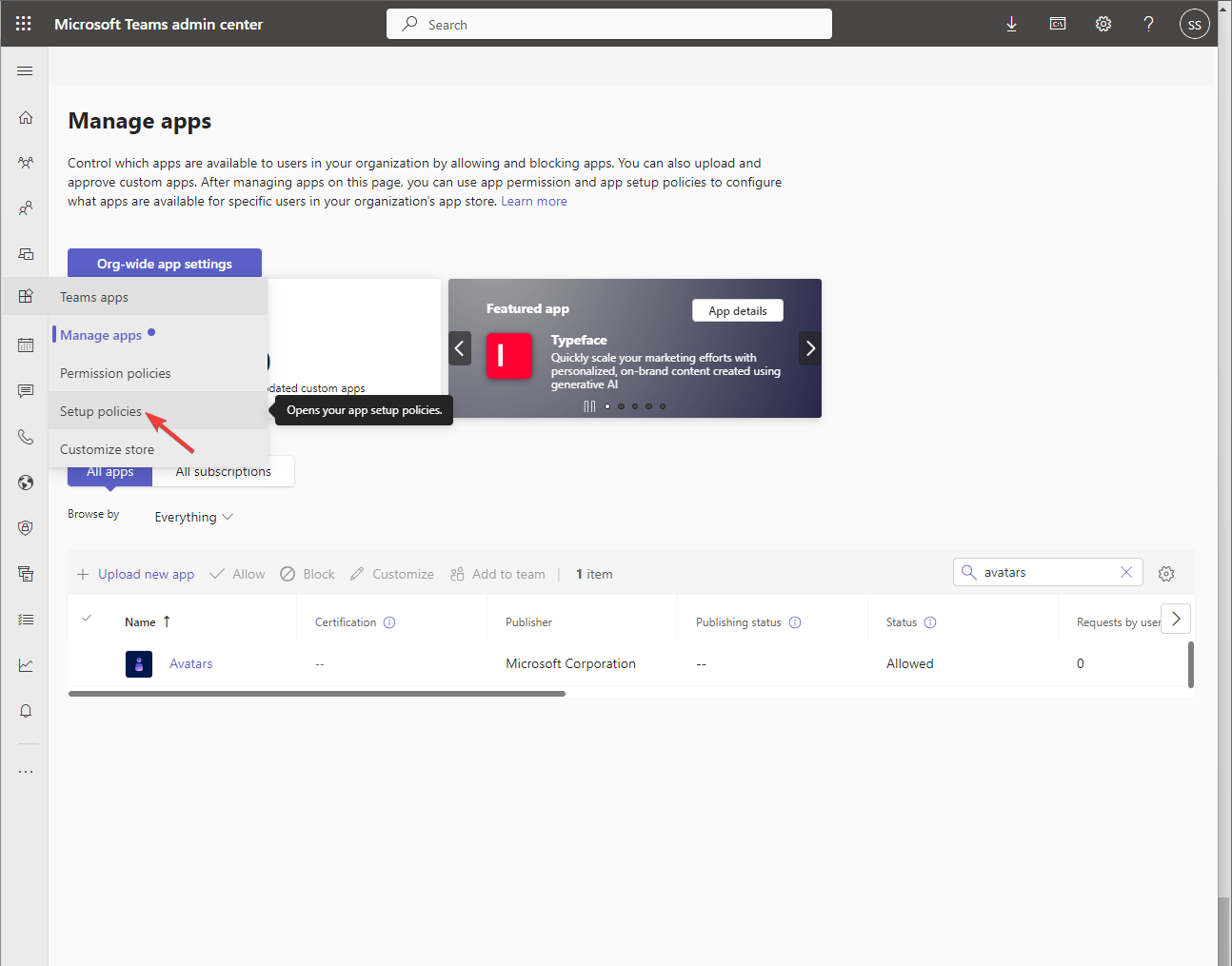Open table column settings gear
The image size is (1232, 966).
(x=1166, y=574)
